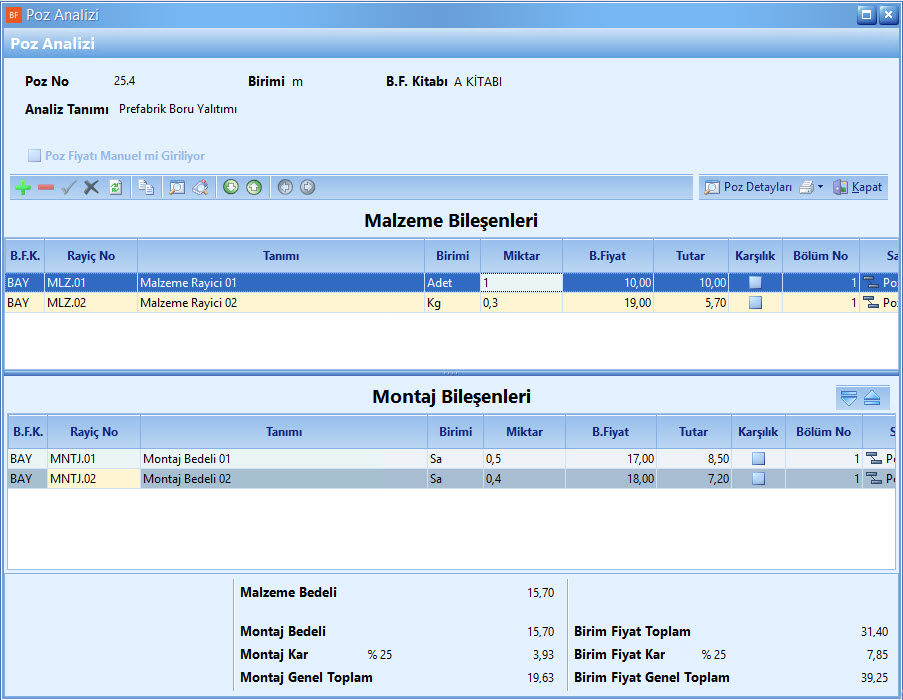Expand Montaj Bileşenleri panel with up arrow
This screenshot has height=700, width=903.
[x=872, y=398]
